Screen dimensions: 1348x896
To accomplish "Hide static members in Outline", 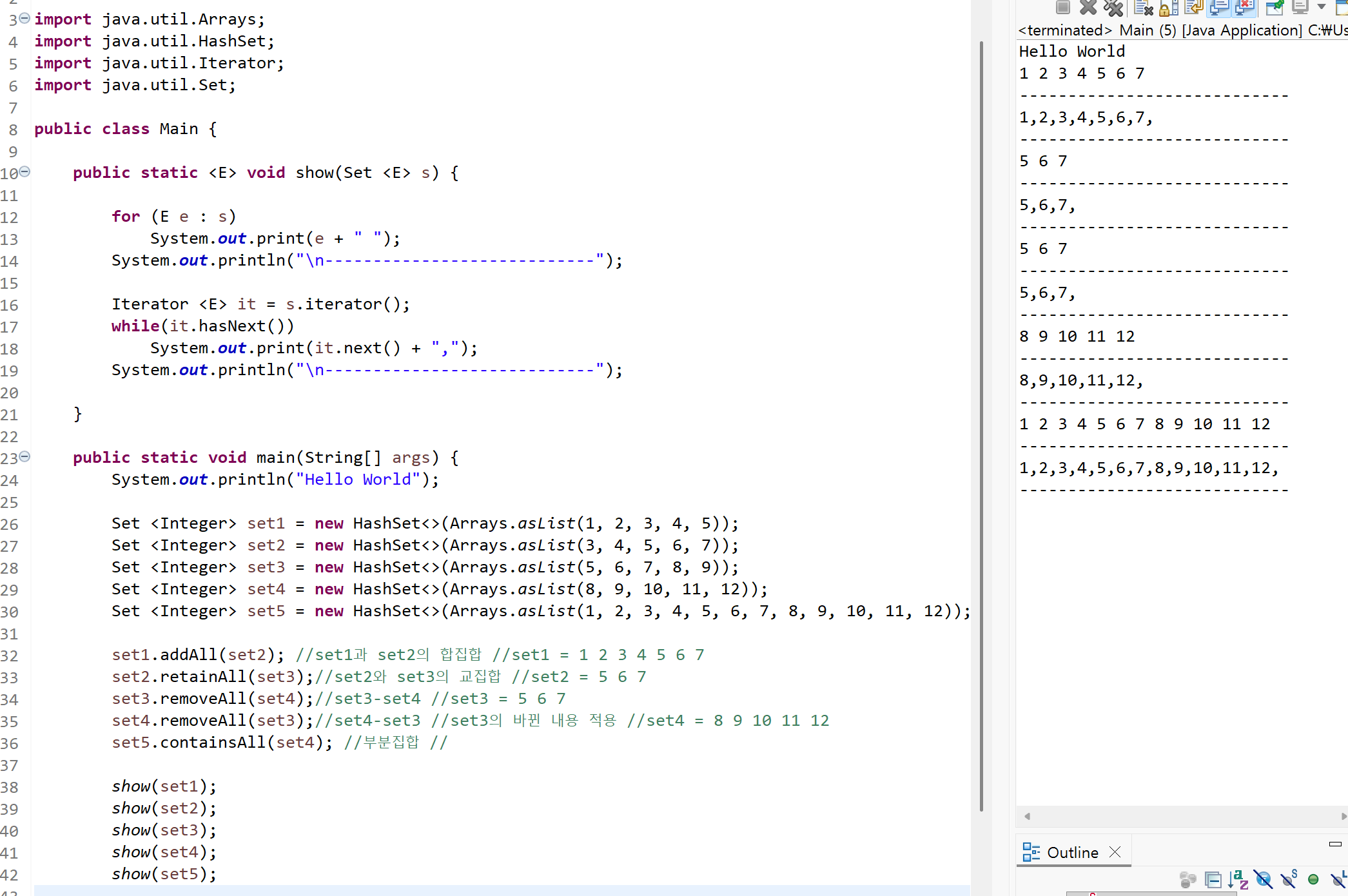I will pyautogui.click(x=1289, y=879).
